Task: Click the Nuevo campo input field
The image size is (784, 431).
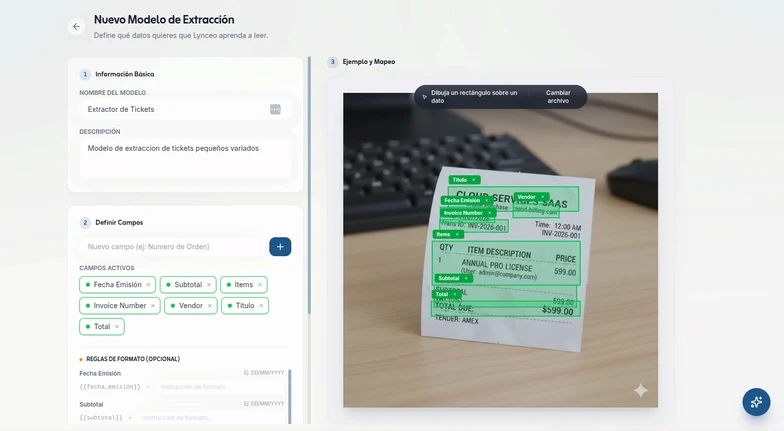Action: (172, 246)
